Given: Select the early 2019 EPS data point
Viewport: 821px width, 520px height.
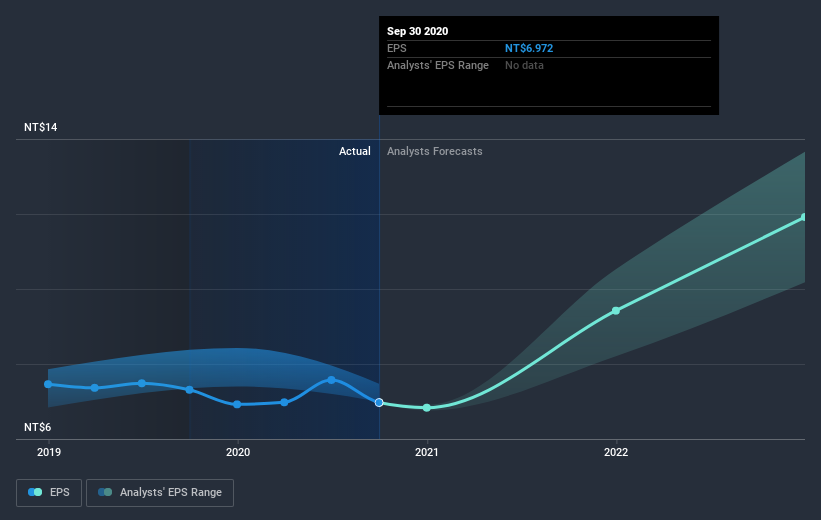Looking at the screenshot, I should coord(48,384).
